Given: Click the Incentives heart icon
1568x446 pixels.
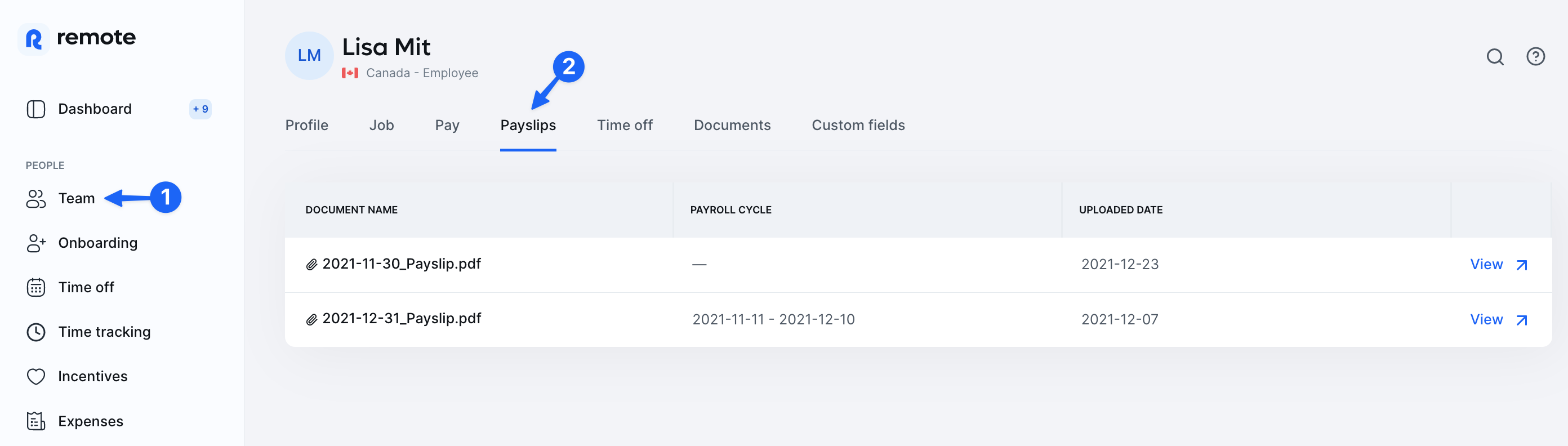Looking at the screenshot, I should [x=36, y=377].
